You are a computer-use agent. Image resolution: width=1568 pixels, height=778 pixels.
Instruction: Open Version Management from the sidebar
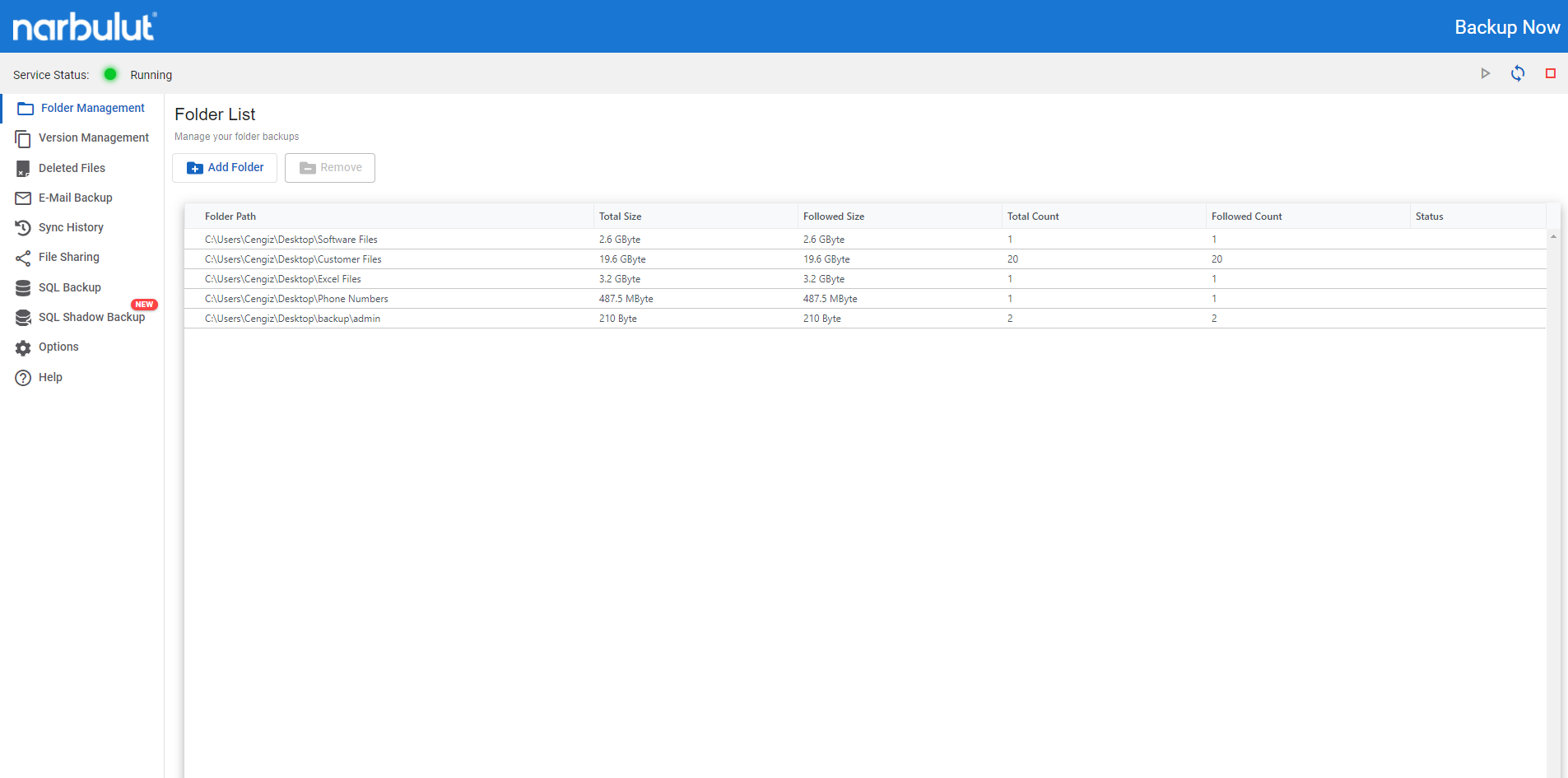(x=93, y=137)
